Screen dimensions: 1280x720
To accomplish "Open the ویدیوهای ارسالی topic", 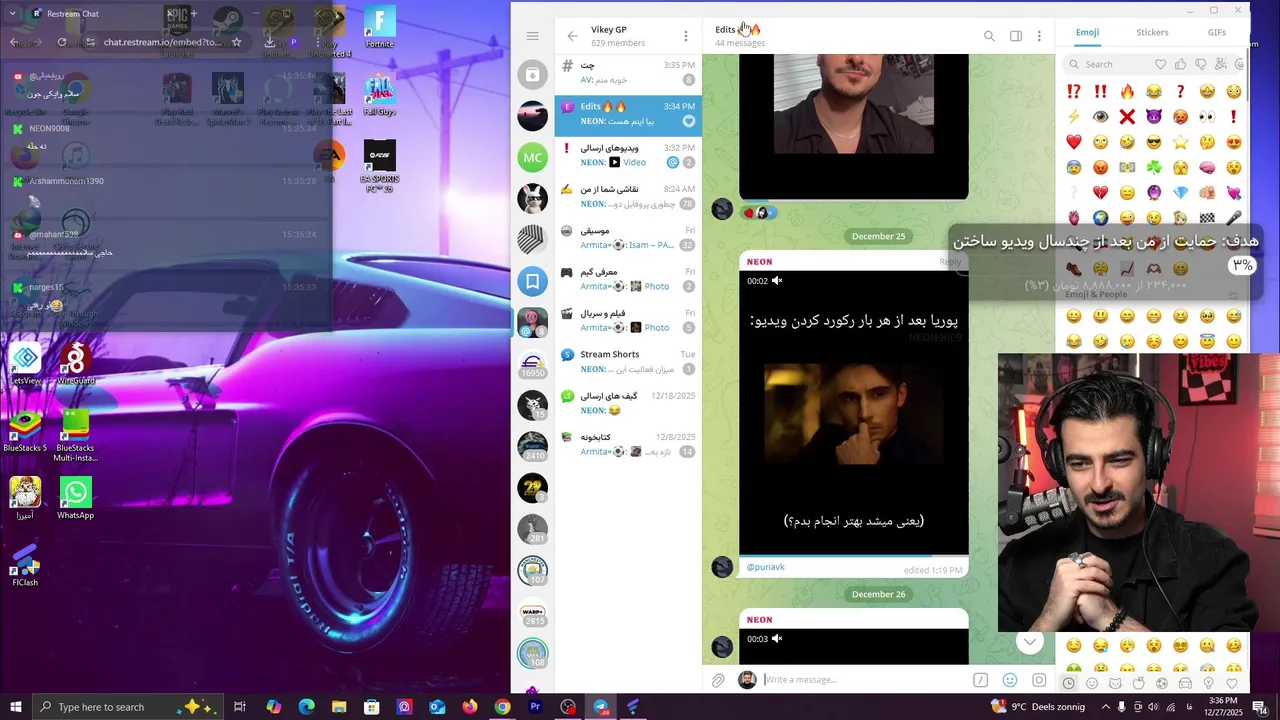I will click(x=628, y=156).
